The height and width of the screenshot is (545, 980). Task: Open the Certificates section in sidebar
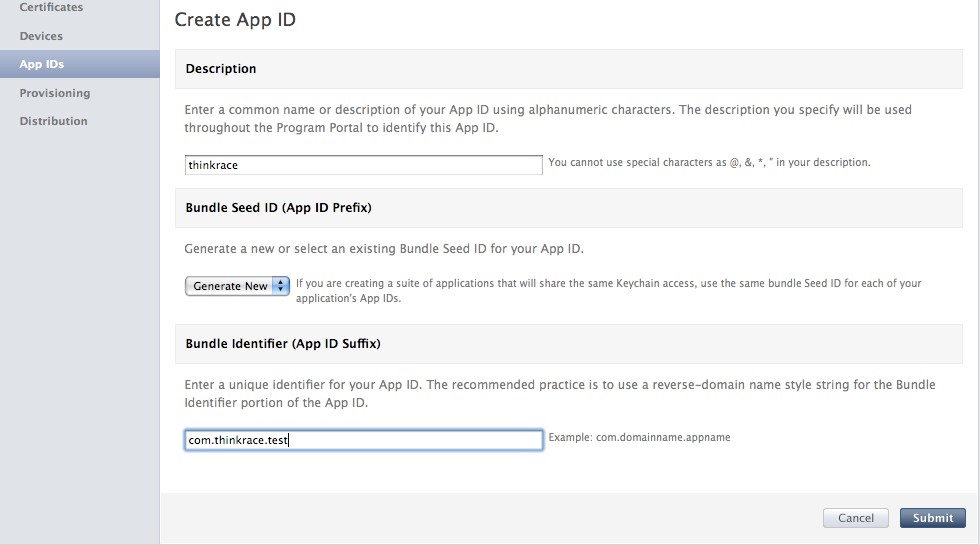tap(51, 8)
